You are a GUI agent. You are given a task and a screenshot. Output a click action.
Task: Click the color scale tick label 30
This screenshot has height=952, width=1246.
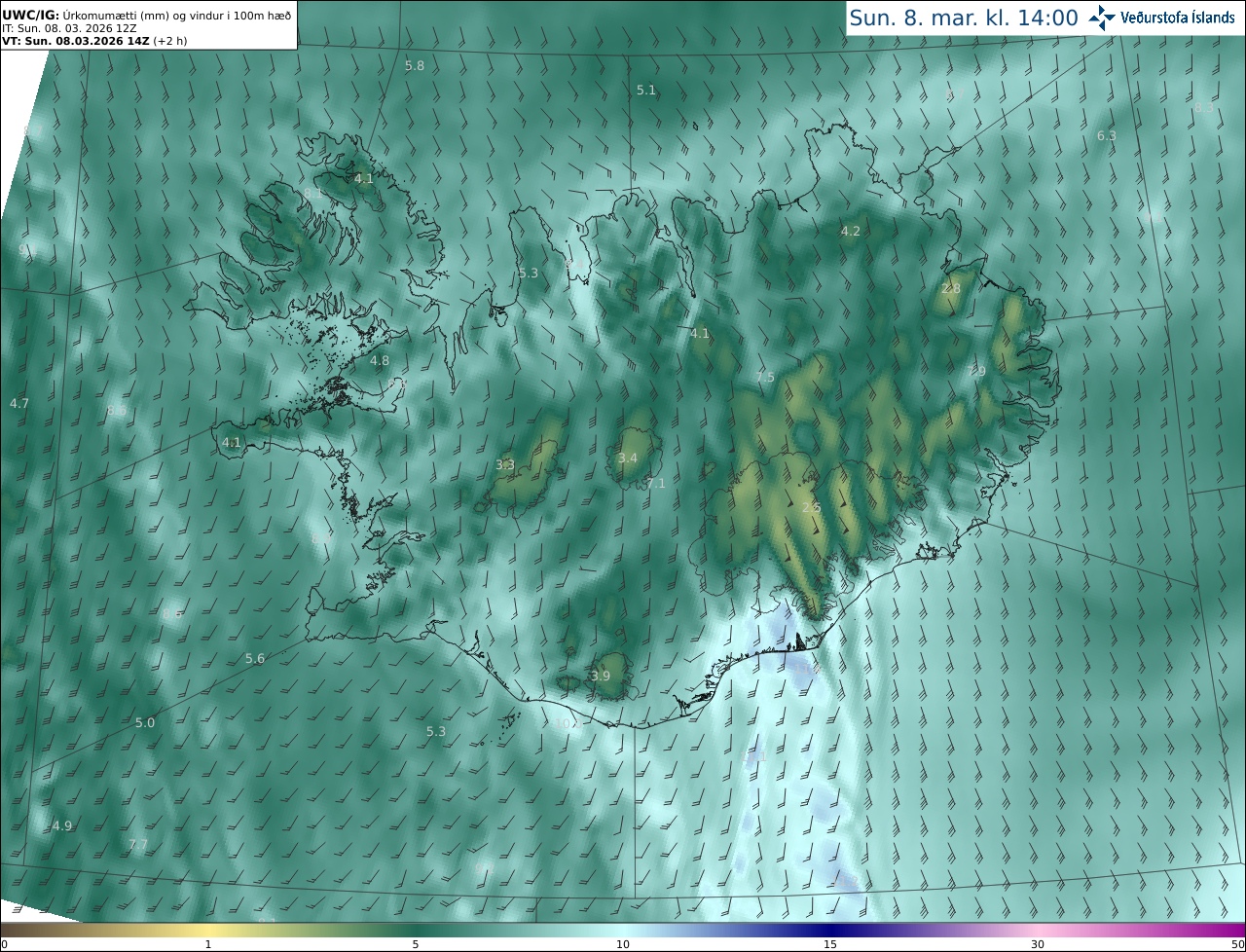(1038, 944)
